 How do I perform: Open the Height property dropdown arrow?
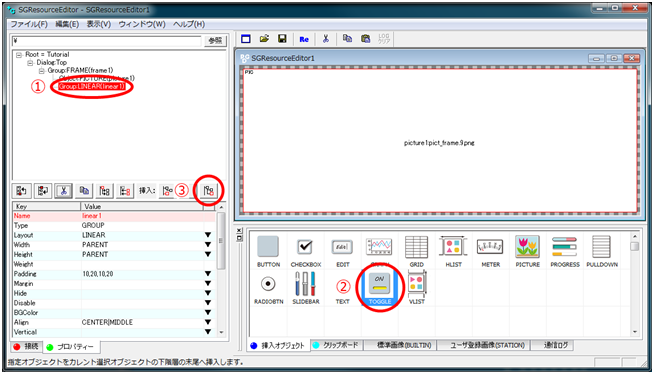[208, 254]
